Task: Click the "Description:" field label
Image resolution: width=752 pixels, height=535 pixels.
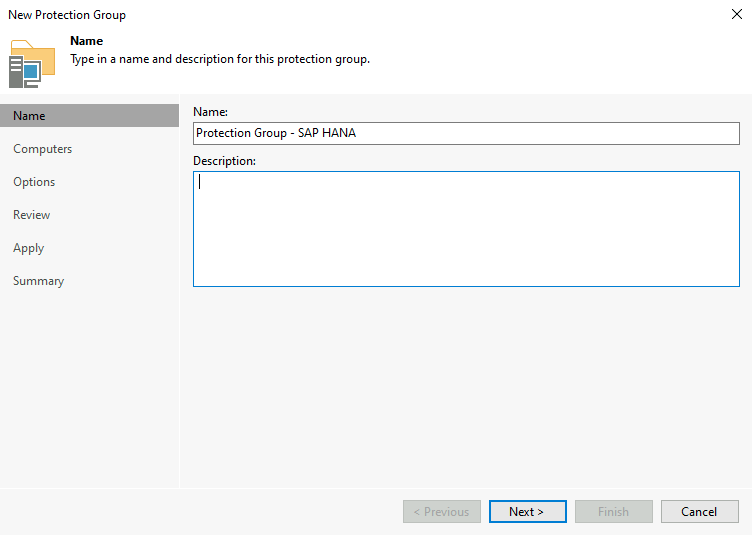Action: (224, 160)
